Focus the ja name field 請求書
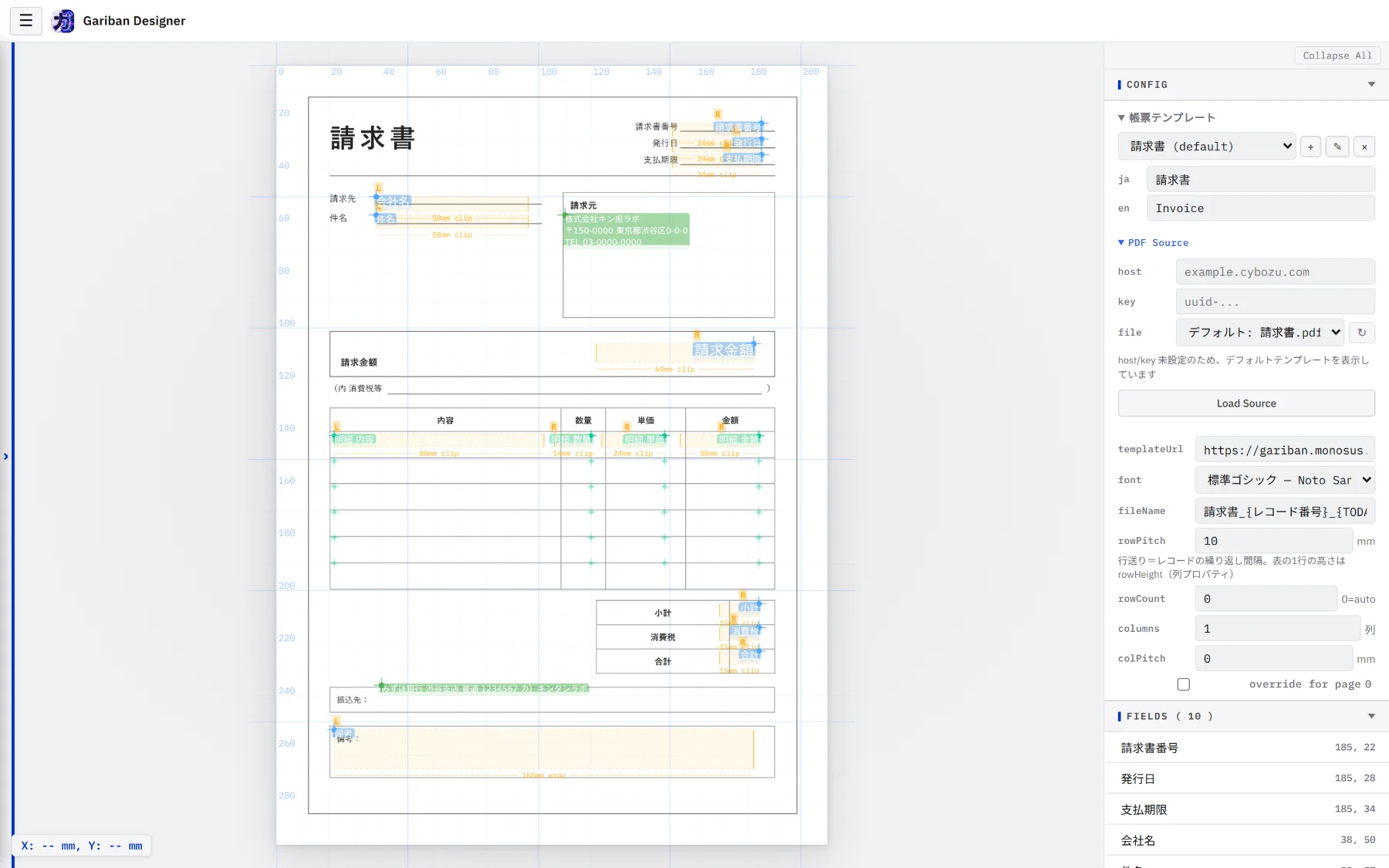The width and height of the screenshot is (1389, 868). [x=1261, y=180]
